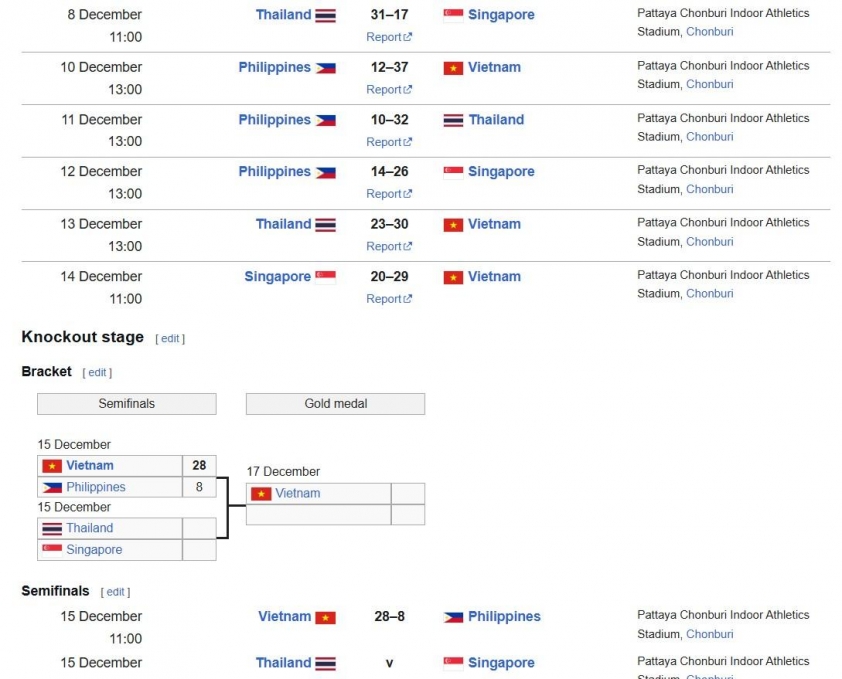Screen dimensions: 842x679
Task: Click the Gold medal bracket header box
Action: 335,404
